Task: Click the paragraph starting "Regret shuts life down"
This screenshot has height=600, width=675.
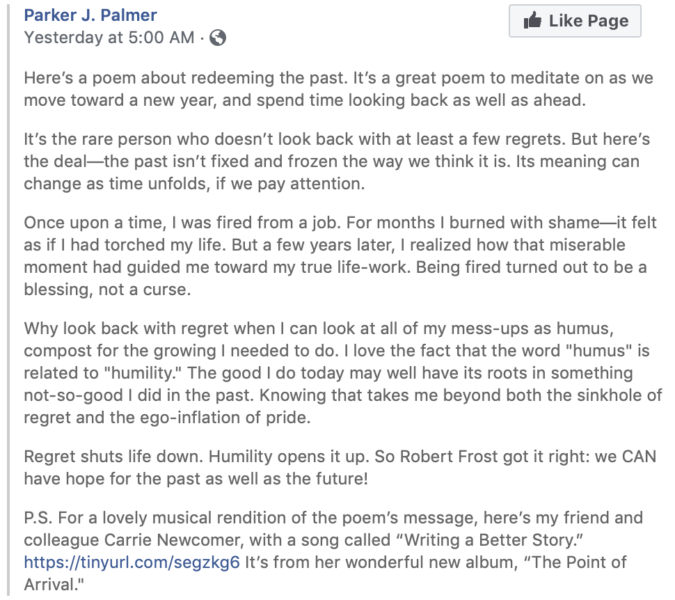Action: click(x=340, y=467)
